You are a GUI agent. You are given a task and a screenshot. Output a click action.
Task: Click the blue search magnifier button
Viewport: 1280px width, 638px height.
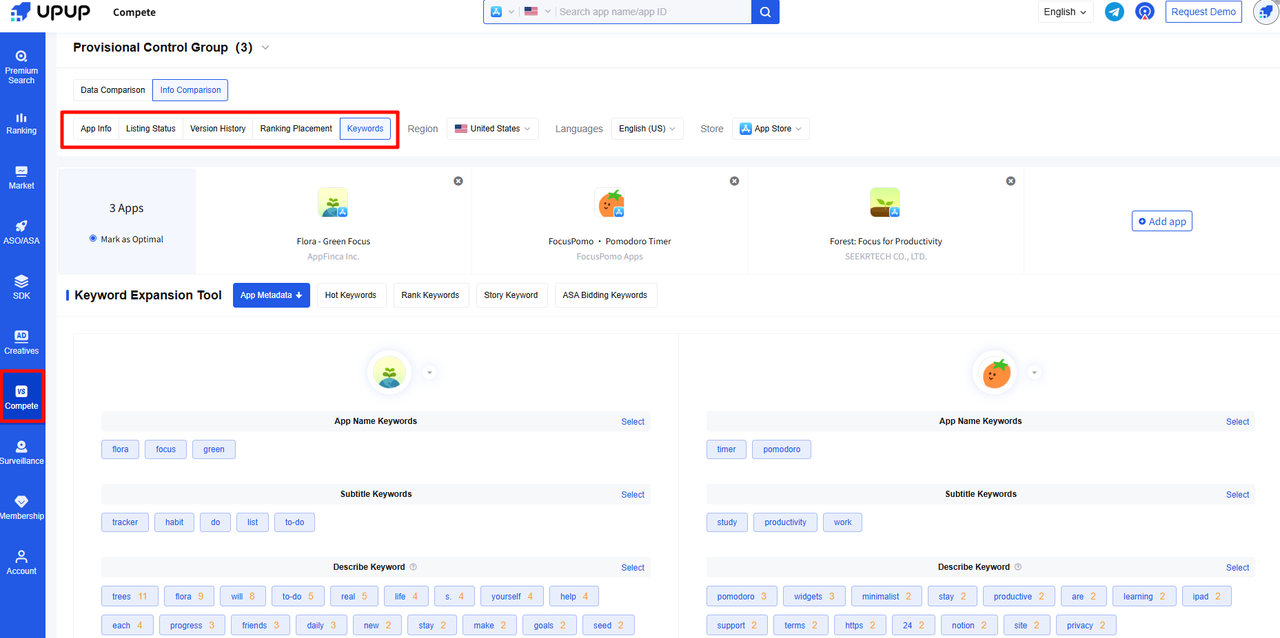point(765,12)
